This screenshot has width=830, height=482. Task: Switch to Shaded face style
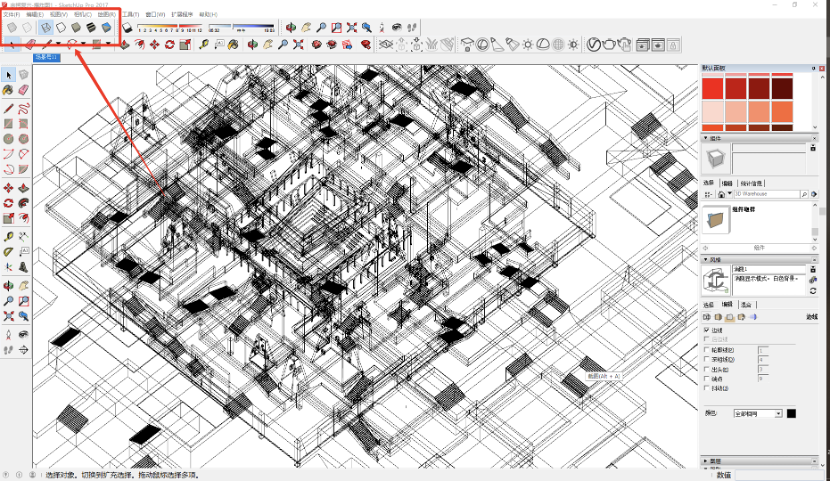point(76,27)
